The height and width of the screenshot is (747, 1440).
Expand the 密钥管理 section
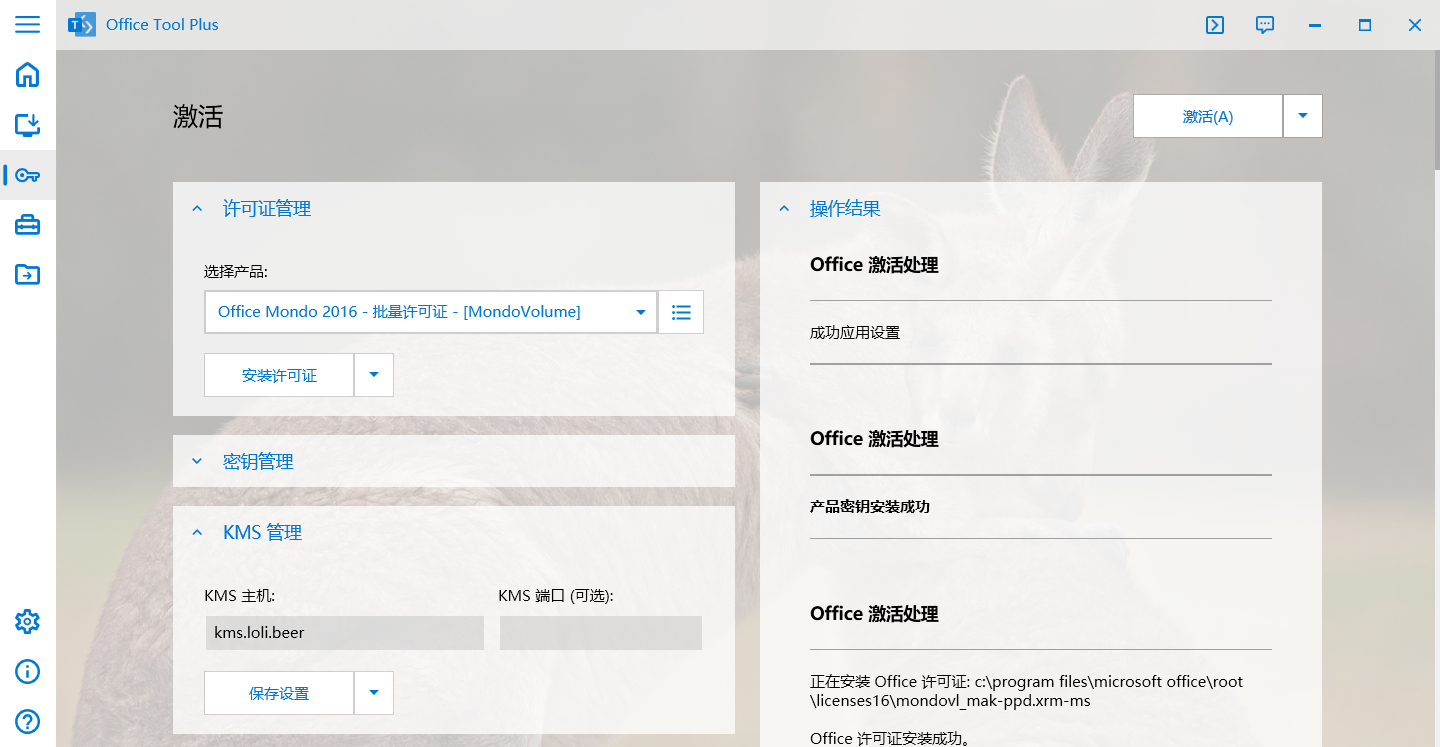(x=197, y=461)
